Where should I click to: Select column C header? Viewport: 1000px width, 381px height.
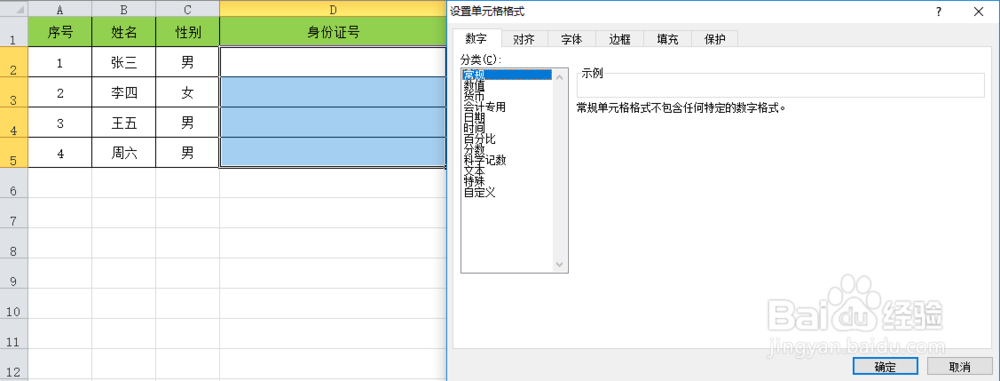(188, 8)
